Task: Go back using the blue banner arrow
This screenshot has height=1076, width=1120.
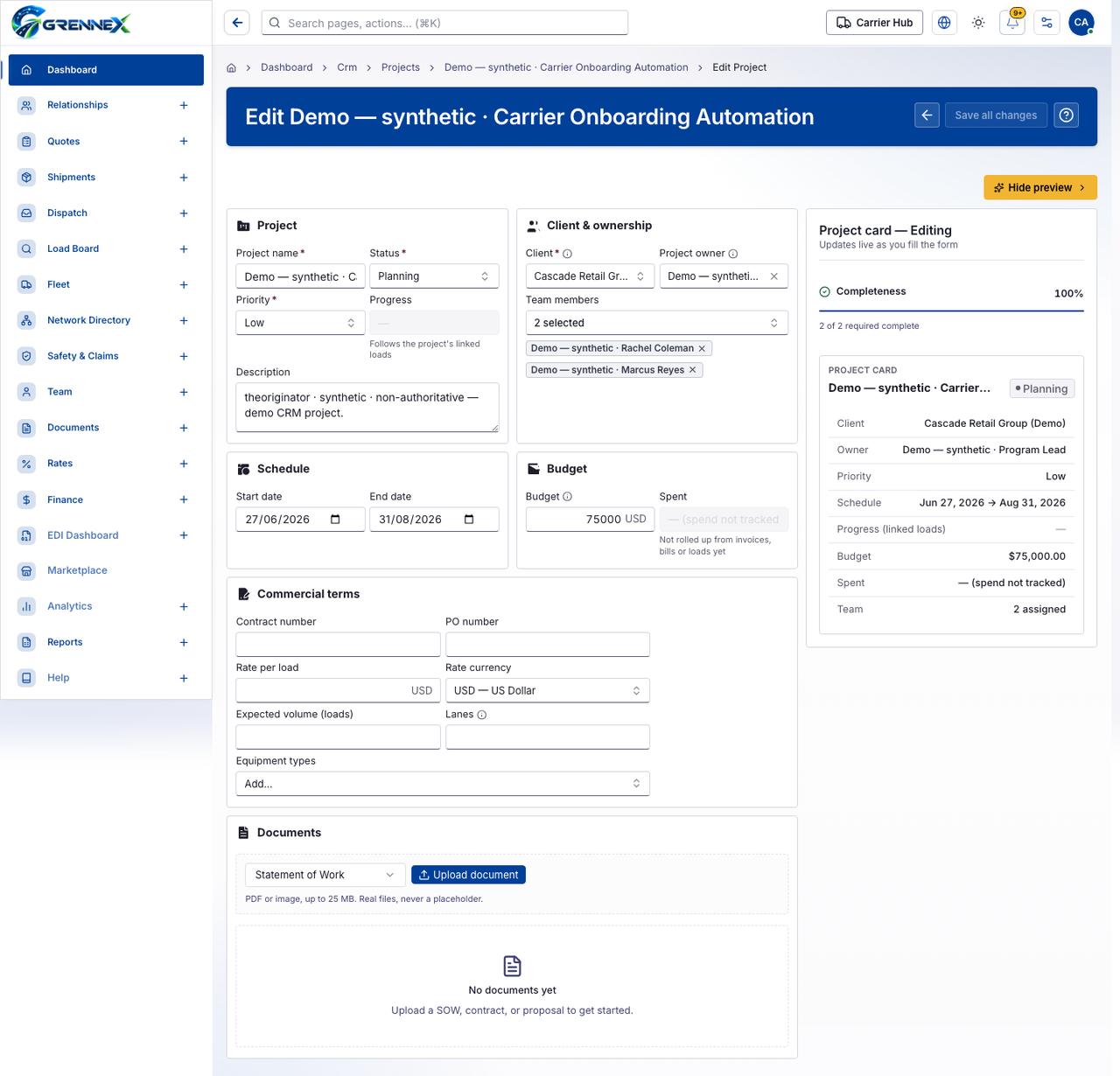Action: [927, 115]
